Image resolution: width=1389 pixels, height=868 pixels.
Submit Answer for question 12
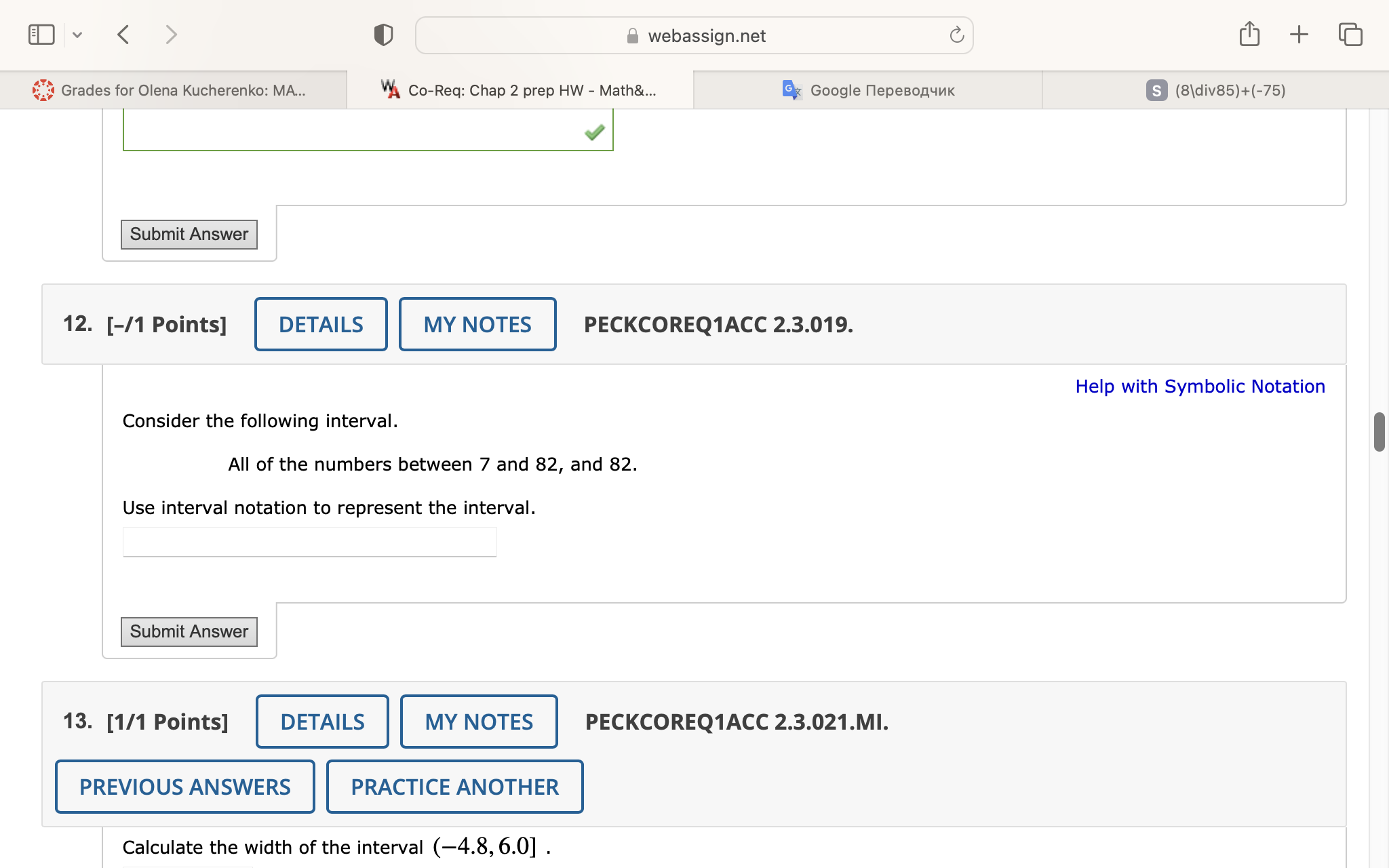(189, 631)
